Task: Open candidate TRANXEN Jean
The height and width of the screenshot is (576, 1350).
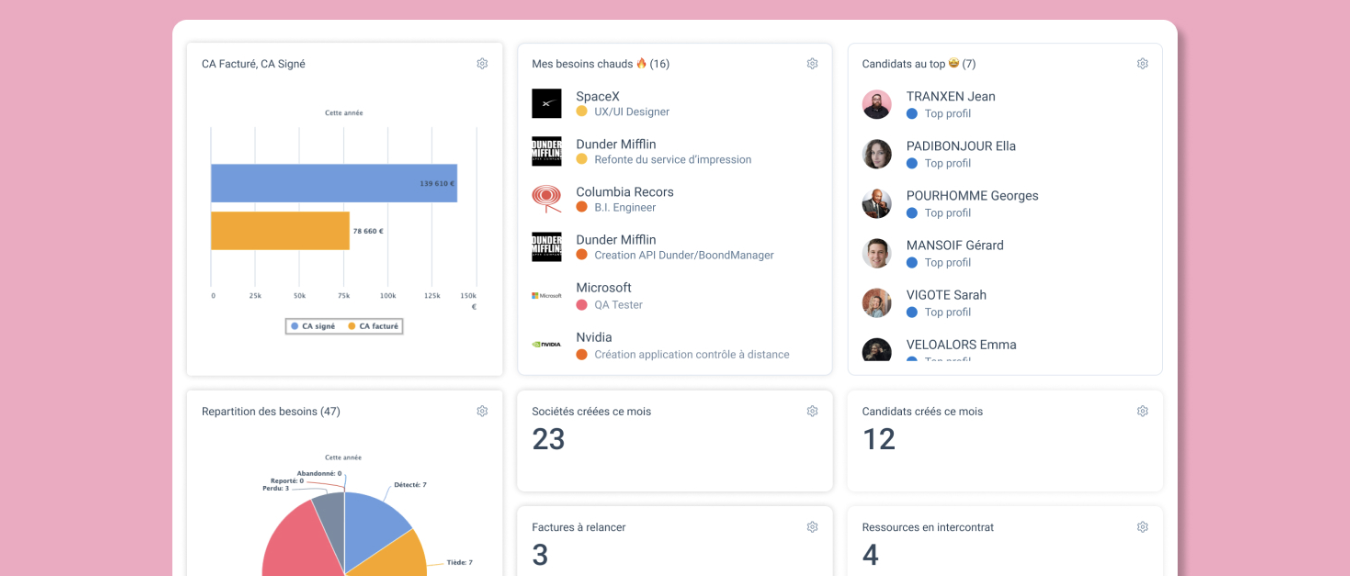Action: pos(950,97)
